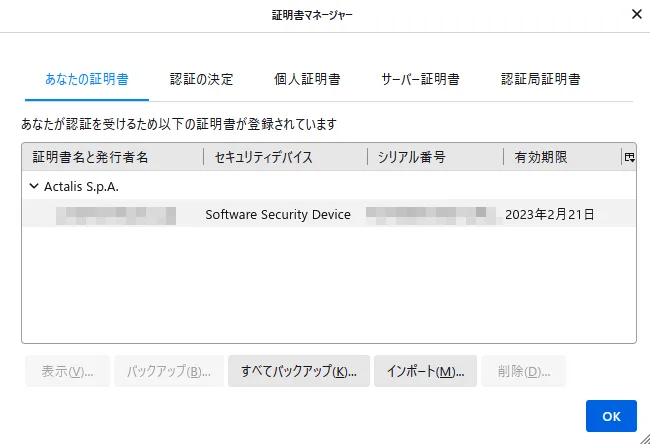The height and width of the screenshot is (444, 650).
Task: Confirm with the blue OK button
Action: (611, 416)
